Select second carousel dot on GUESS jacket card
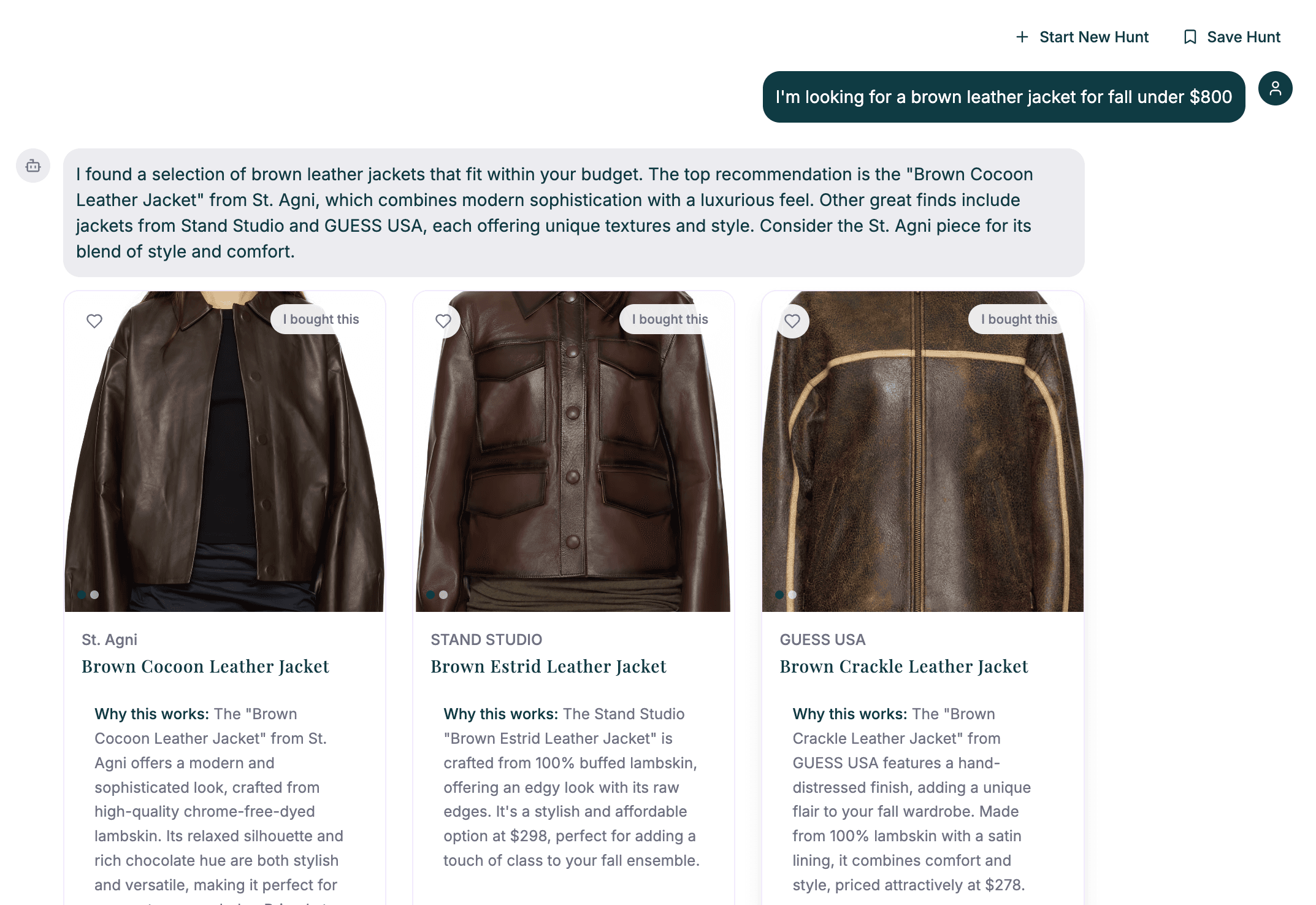Viewport: 1316px width, 905px height. (792, 595)
